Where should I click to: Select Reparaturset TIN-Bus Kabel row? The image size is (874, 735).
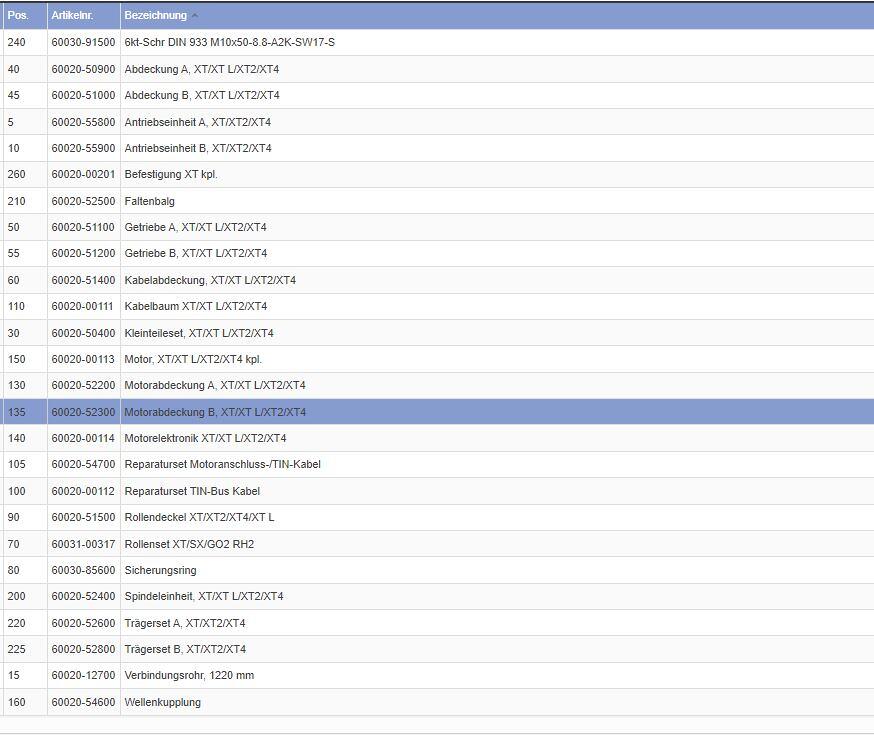(192, 491)
